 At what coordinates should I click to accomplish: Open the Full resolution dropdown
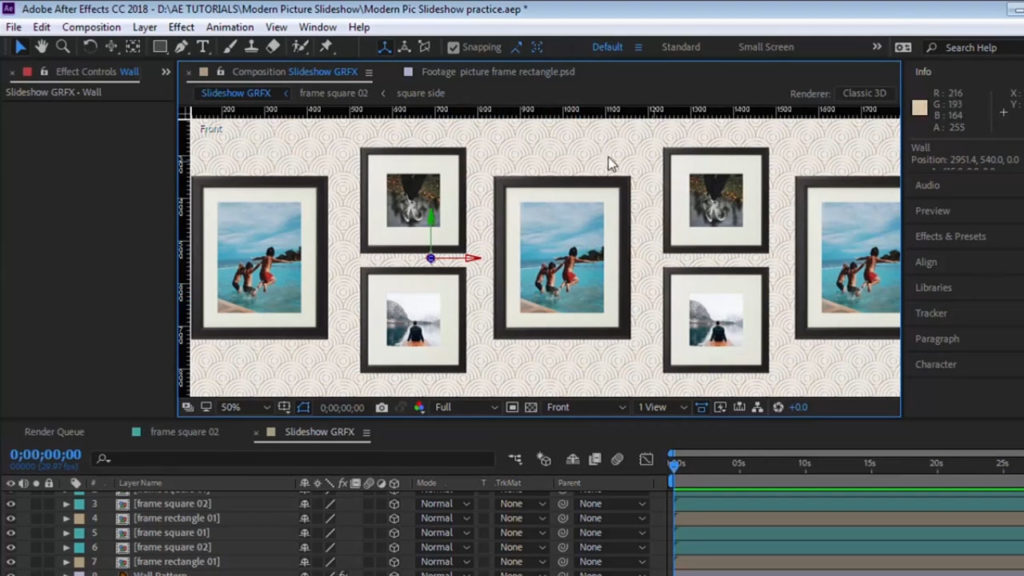click(466, 408)
